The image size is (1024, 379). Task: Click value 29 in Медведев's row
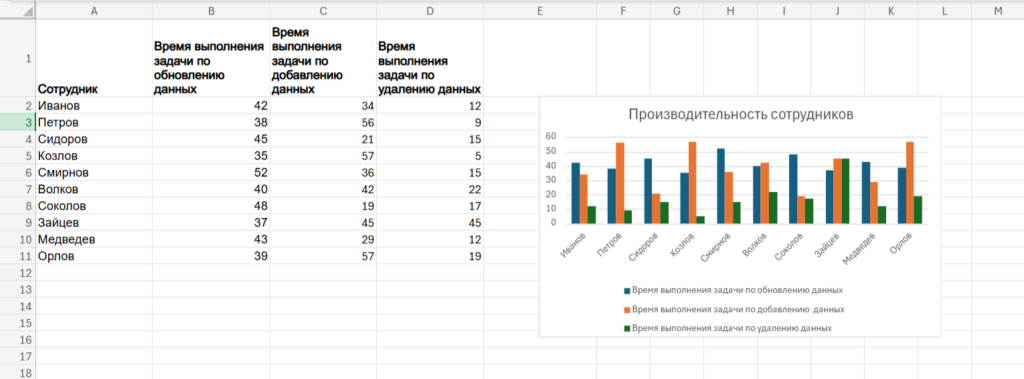(323, 240)
